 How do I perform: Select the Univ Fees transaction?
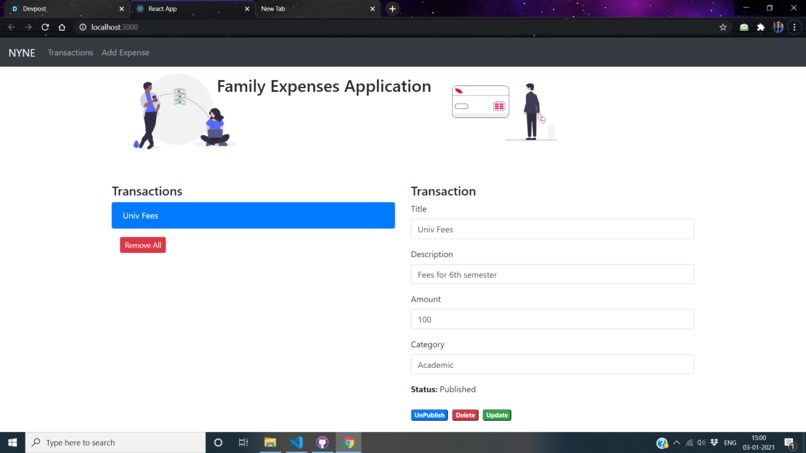tap(253, 215)
